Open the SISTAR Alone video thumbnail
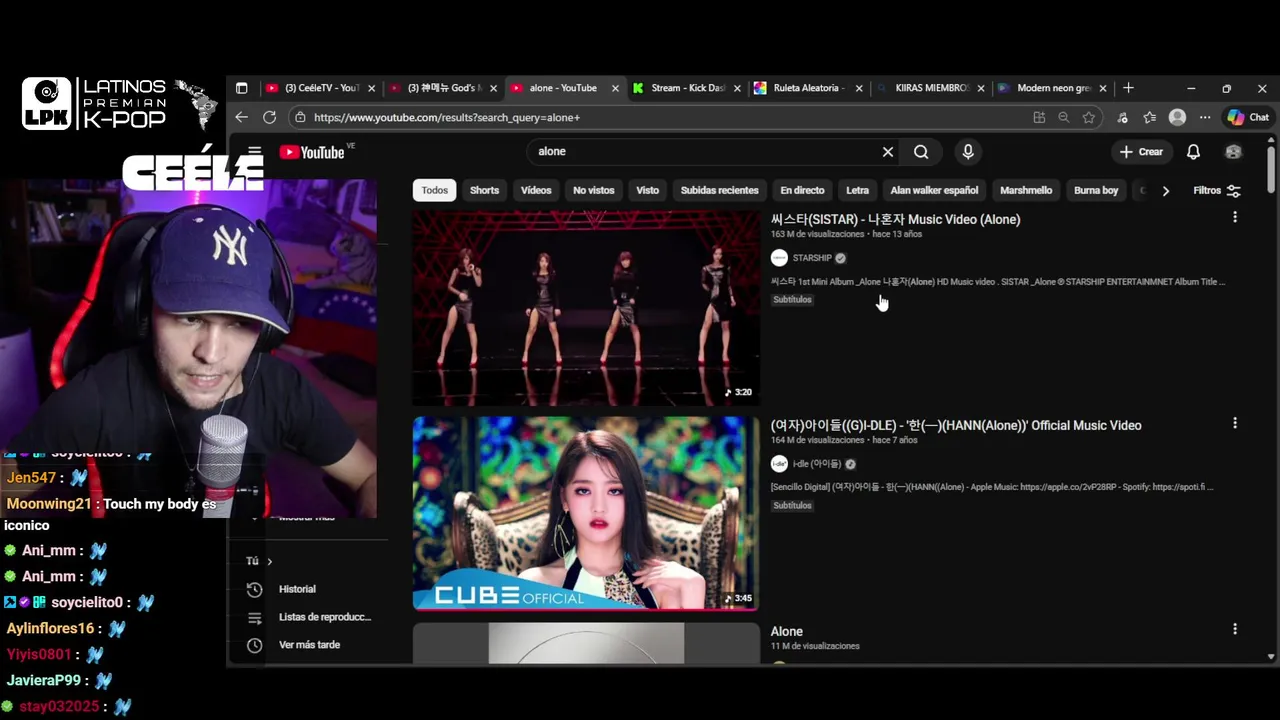The width and height of the screenshot is (1280, 720). coord(586,307)
